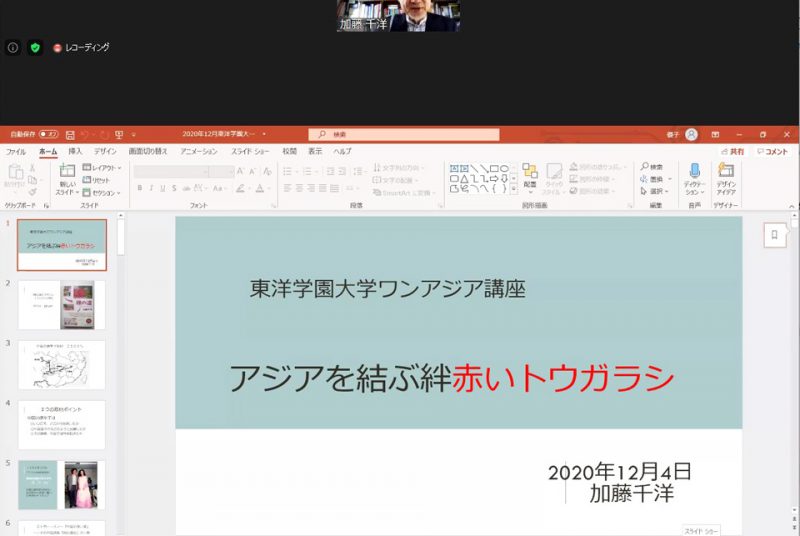Collapse the ribbon with the chevron arrow
Image resolution: width=800 pixels, height=536 pixels.
(791, 206)
